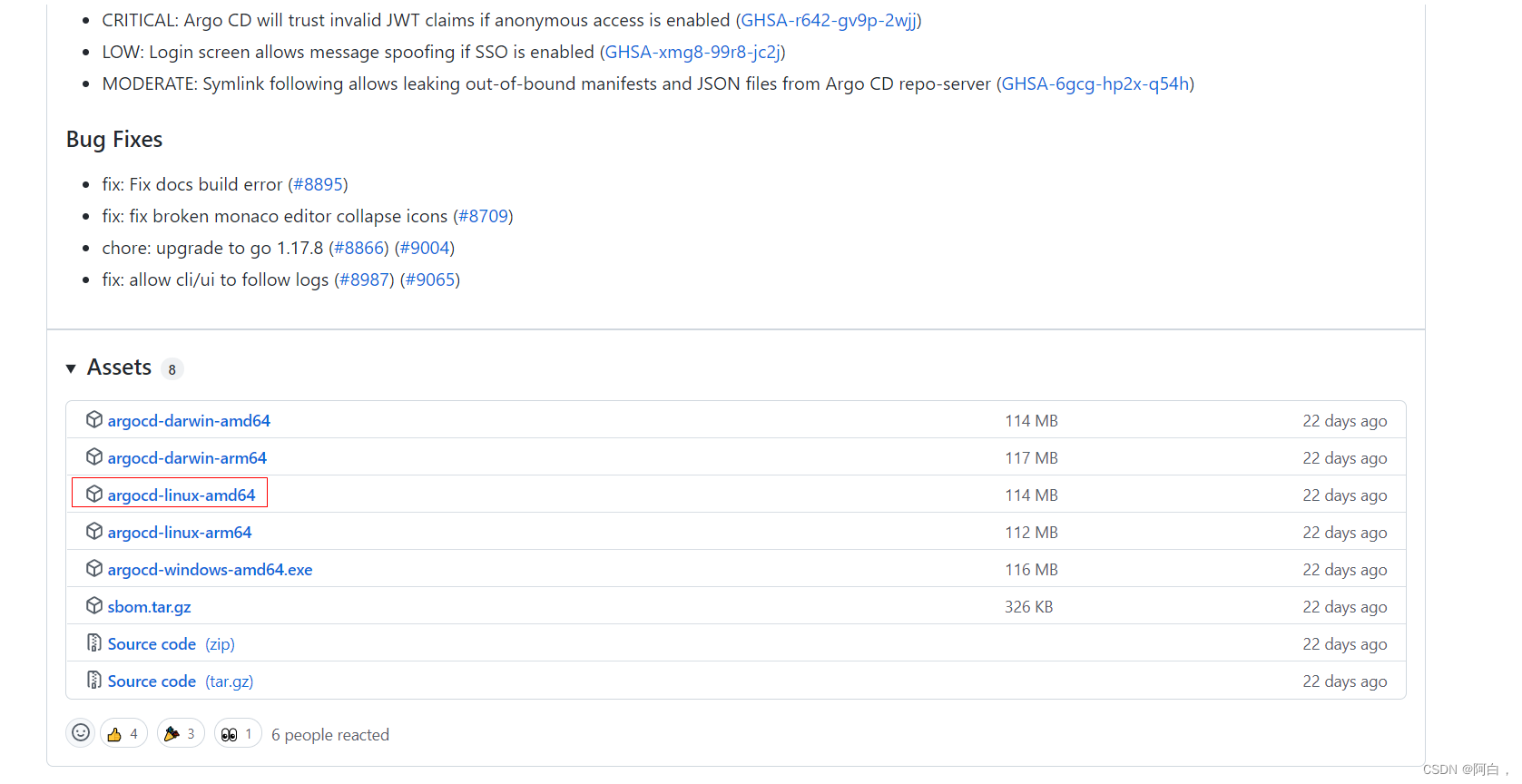Click zip file icon beside Source code (zip)
The height and width of the screenshot is (784, 1522).
(94, 642)
